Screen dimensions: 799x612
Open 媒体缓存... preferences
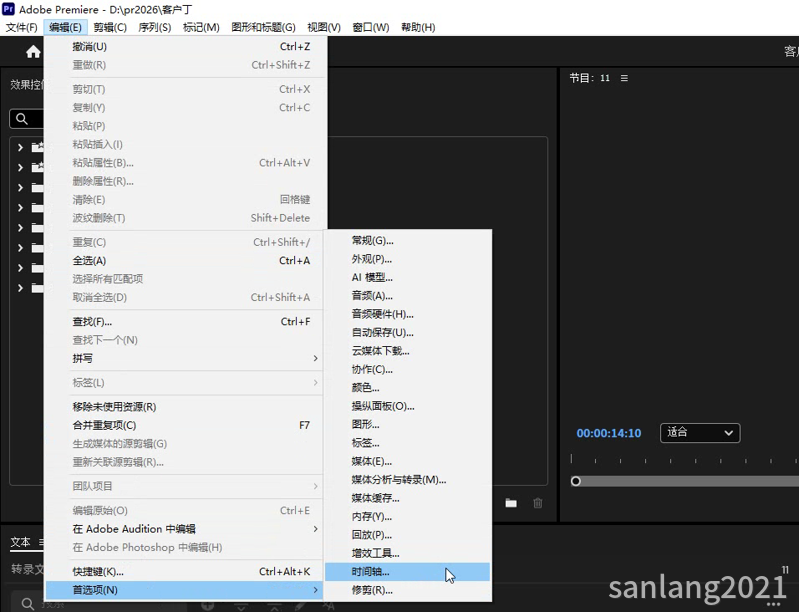pos(408,498)
